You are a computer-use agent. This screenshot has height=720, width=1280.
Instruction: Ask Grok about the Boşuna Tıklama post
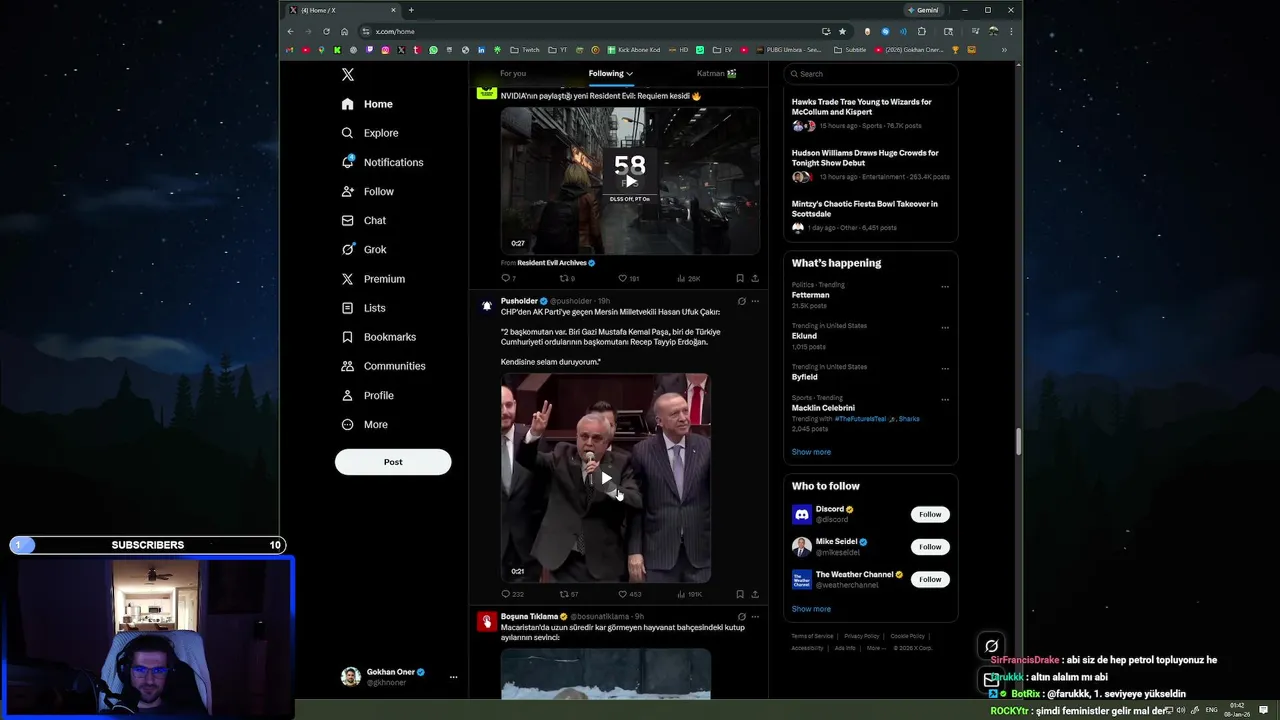coord(741,617)
